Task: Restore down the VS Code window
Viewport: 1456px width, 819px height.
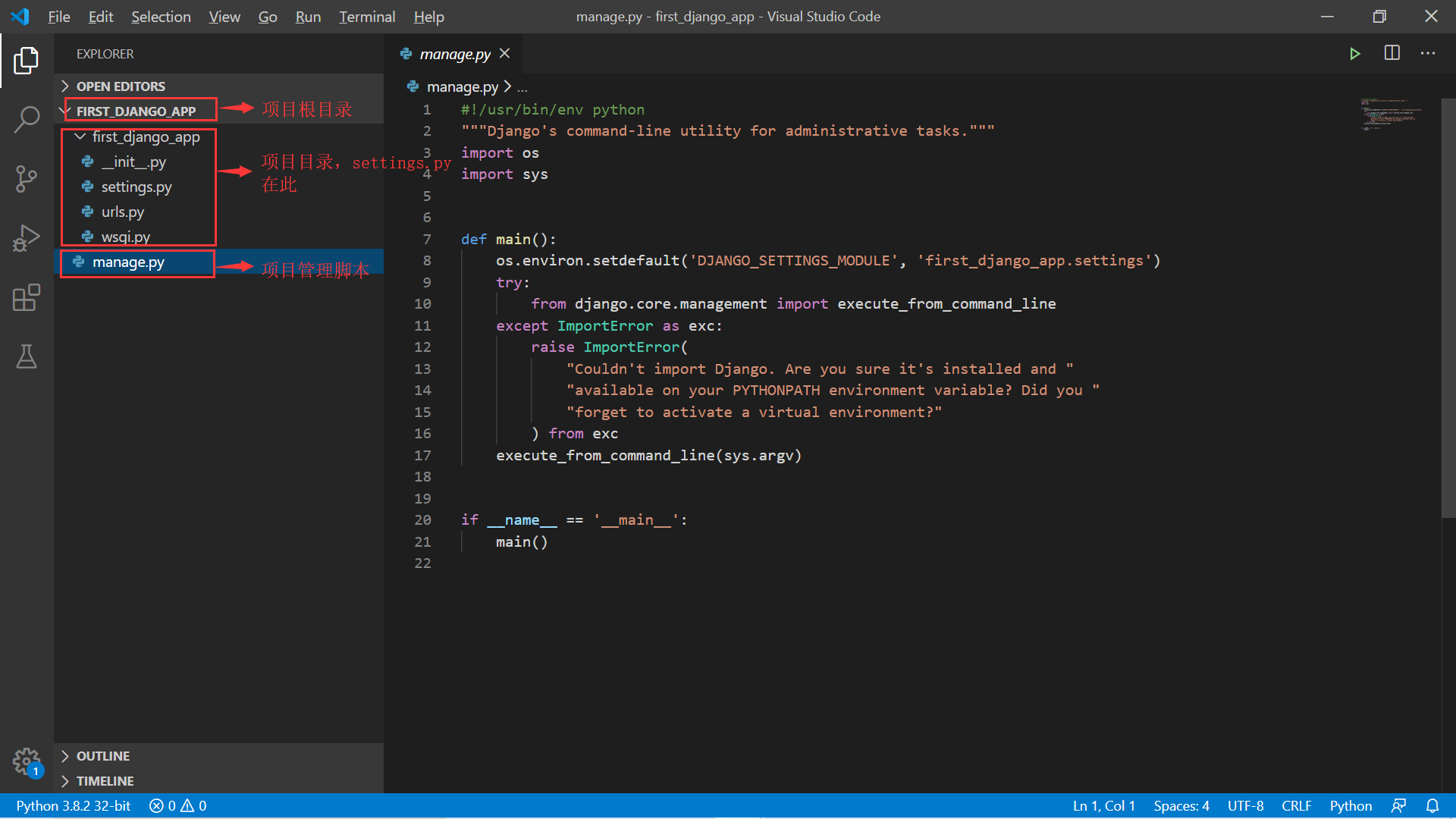Action: pos(1379,16)
